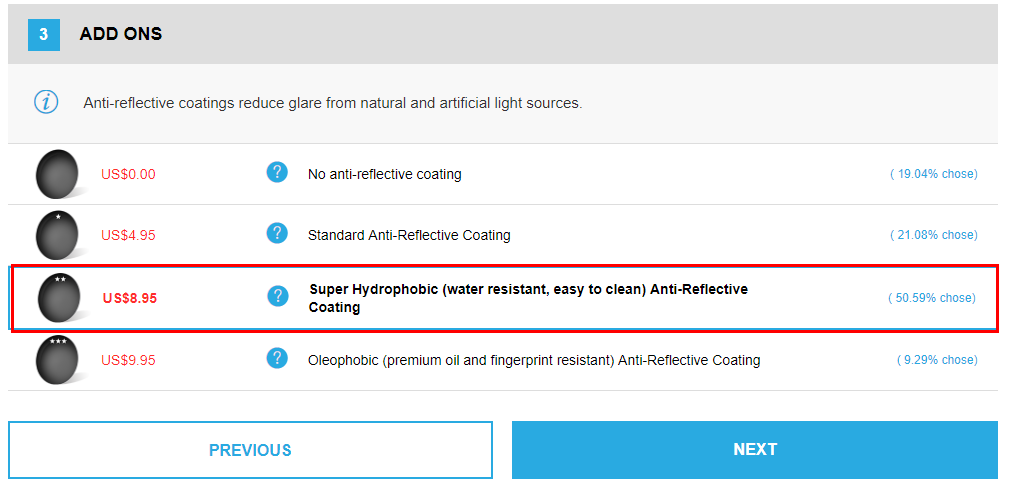
Task: Click help icon for No anti-reflective coating
Action: coord(277,173)
